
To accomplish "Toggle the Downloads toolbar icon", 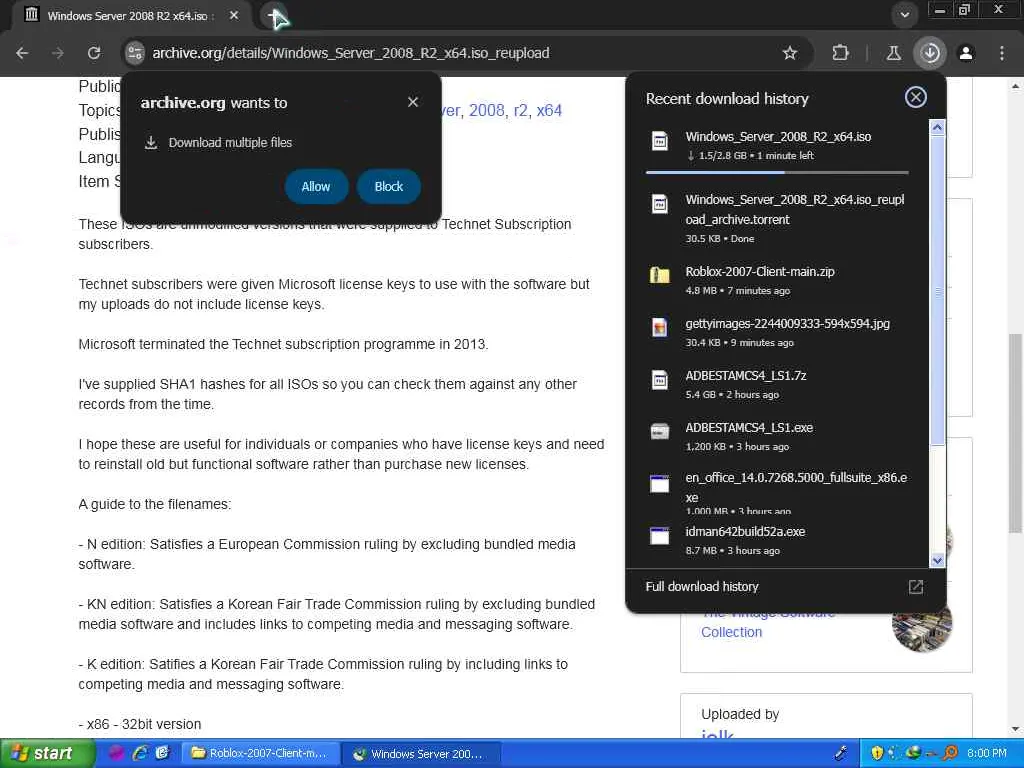I will (x=930, y=53).
